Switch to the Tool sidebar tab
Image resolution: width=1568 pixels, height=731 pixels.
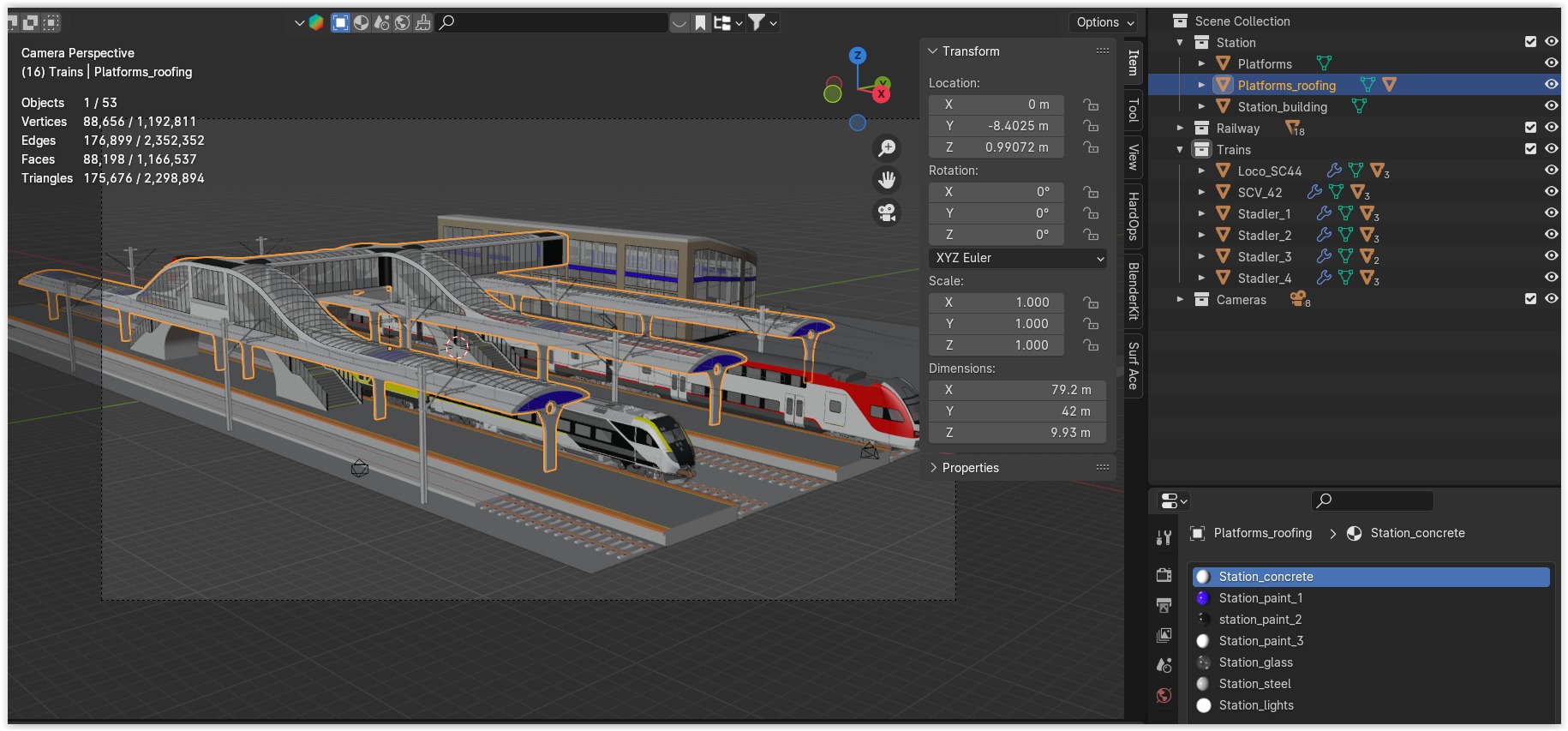(x=1133, y=110)
